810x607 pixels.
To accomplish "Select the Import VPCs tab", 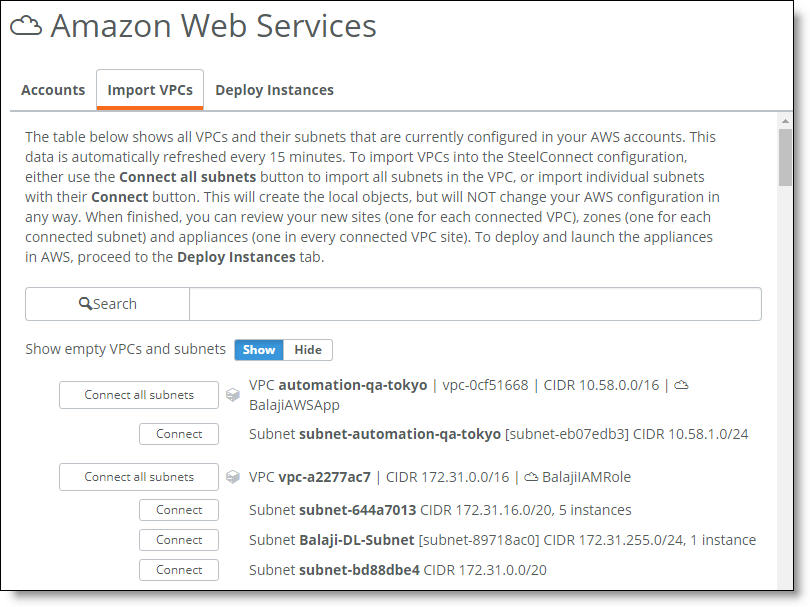I will pos(150,90).
